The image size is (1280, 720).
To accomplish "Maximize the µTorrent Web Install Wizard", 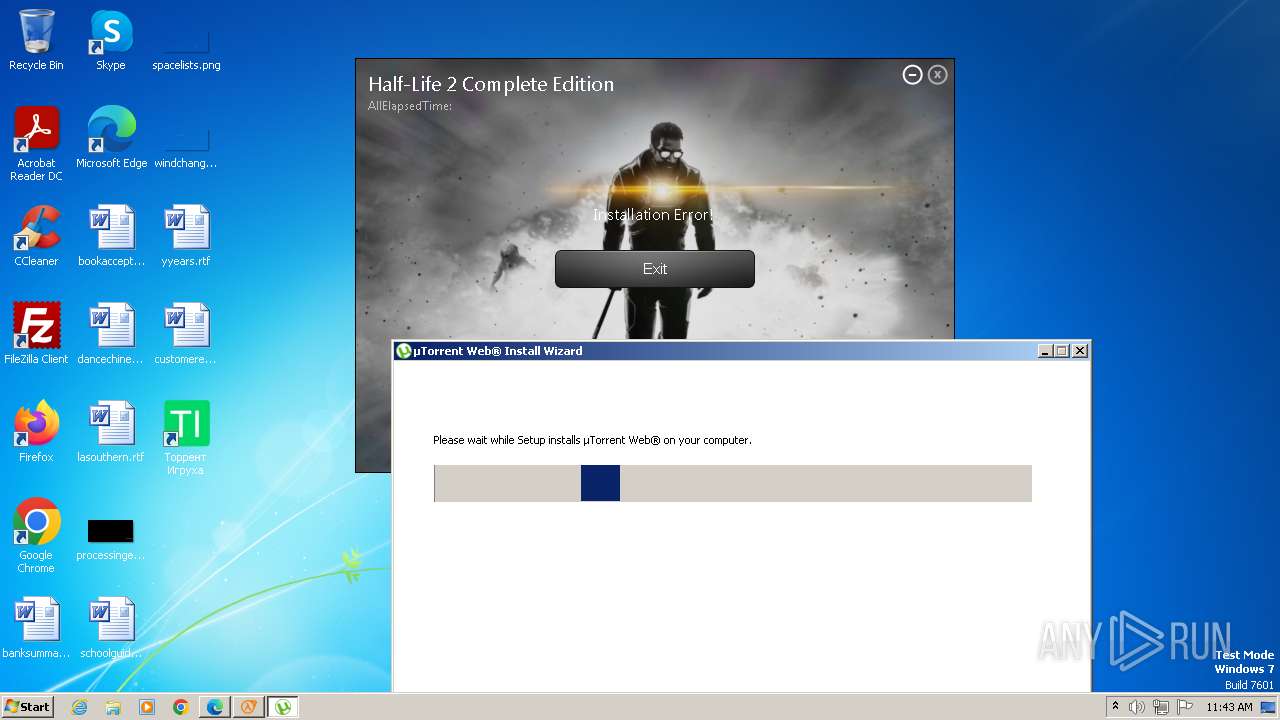I will [1062, 351].
